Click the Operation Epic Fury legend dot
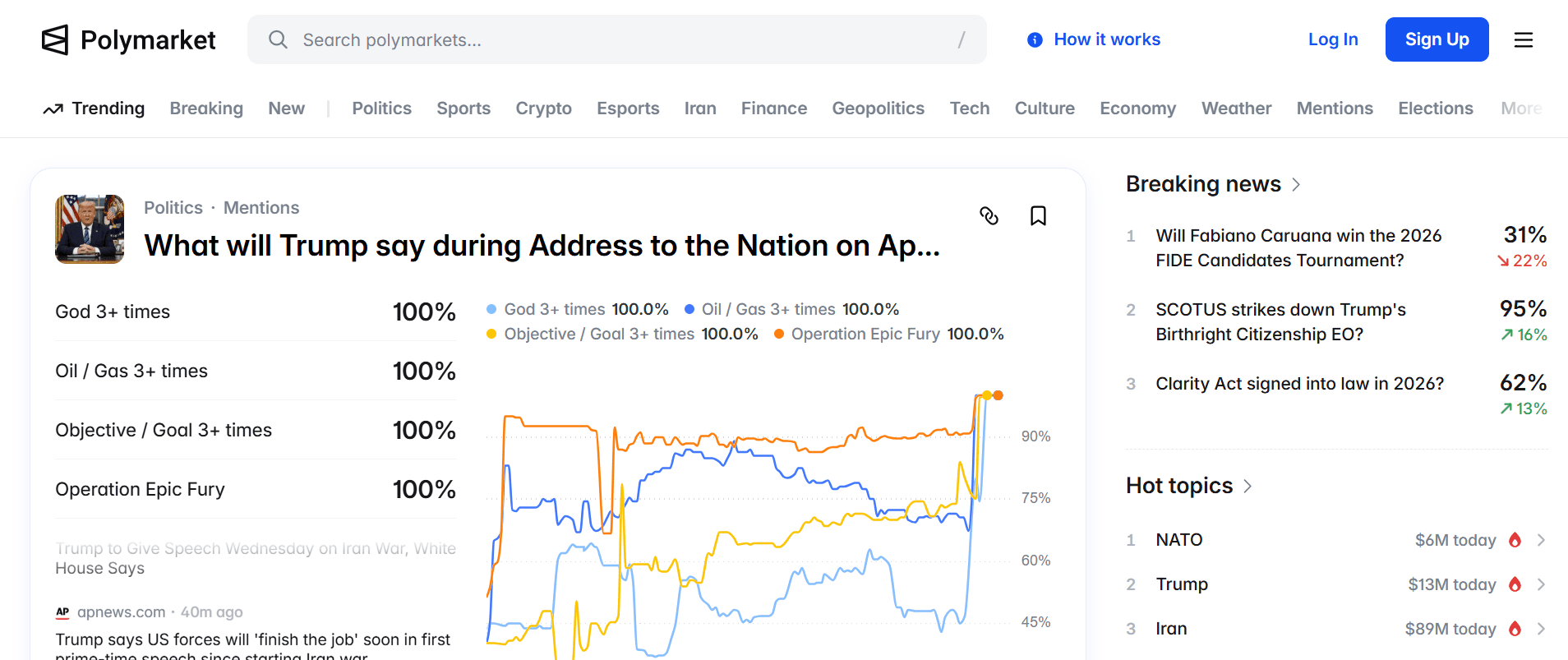The width and height of the screenshot is (1568, 660). [x=779, y=335]
